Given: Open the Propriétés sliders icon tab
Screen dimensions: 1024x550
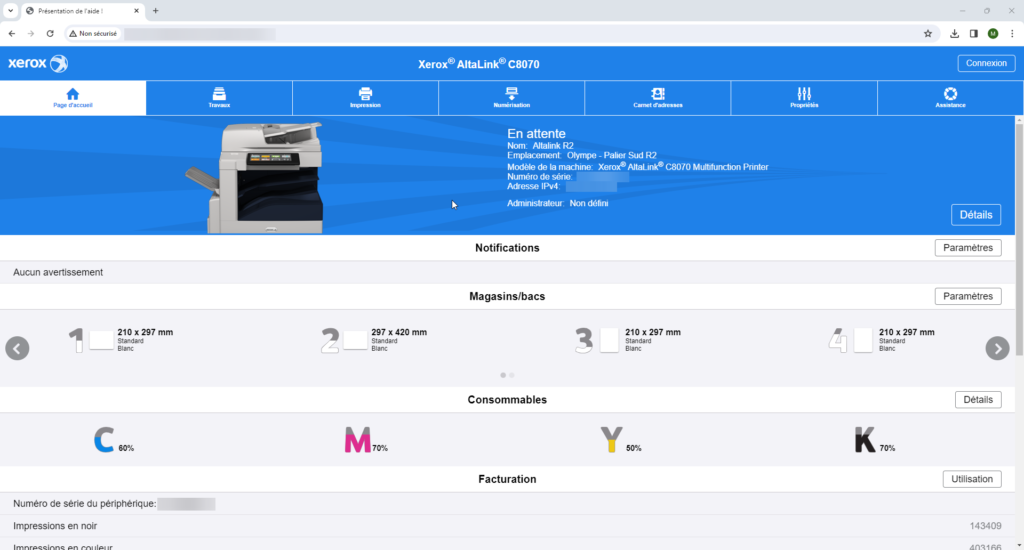Looking at the screenshot, I should click(x=804, y=97).
